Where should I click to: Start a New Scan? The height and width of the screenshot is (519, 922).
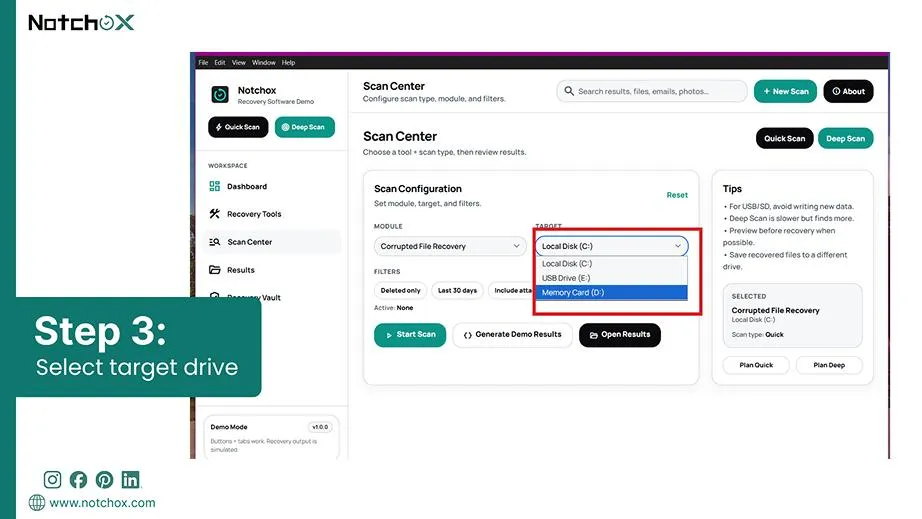pos(785,91)
